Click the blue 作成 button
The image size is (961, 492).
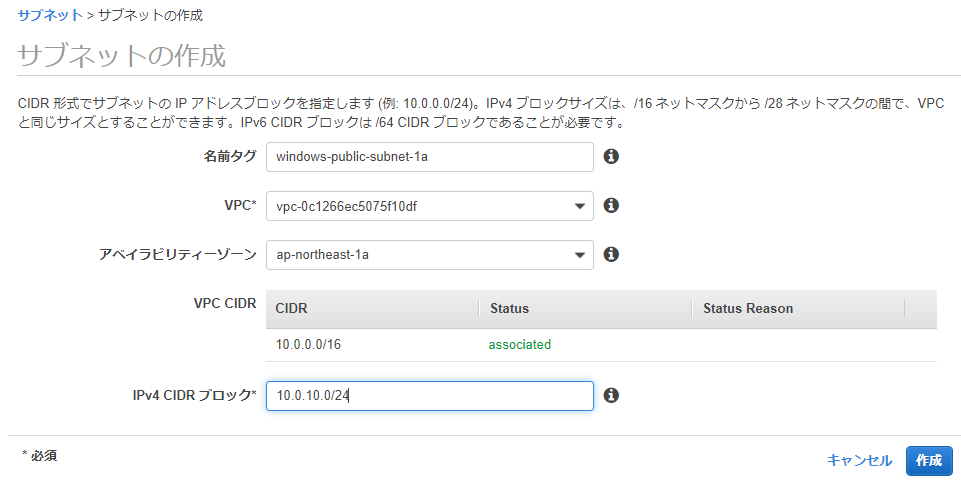click(929, 461)
